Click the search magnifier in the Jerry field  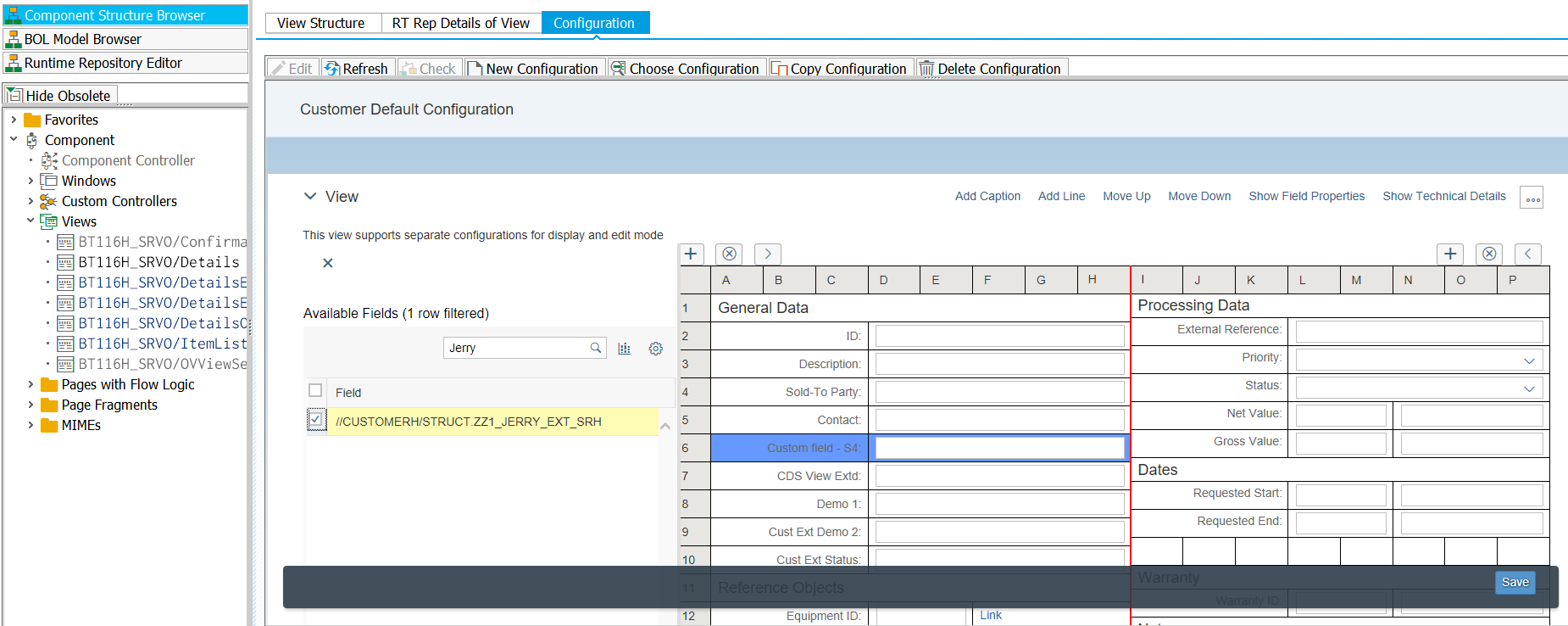coord(596,348)
